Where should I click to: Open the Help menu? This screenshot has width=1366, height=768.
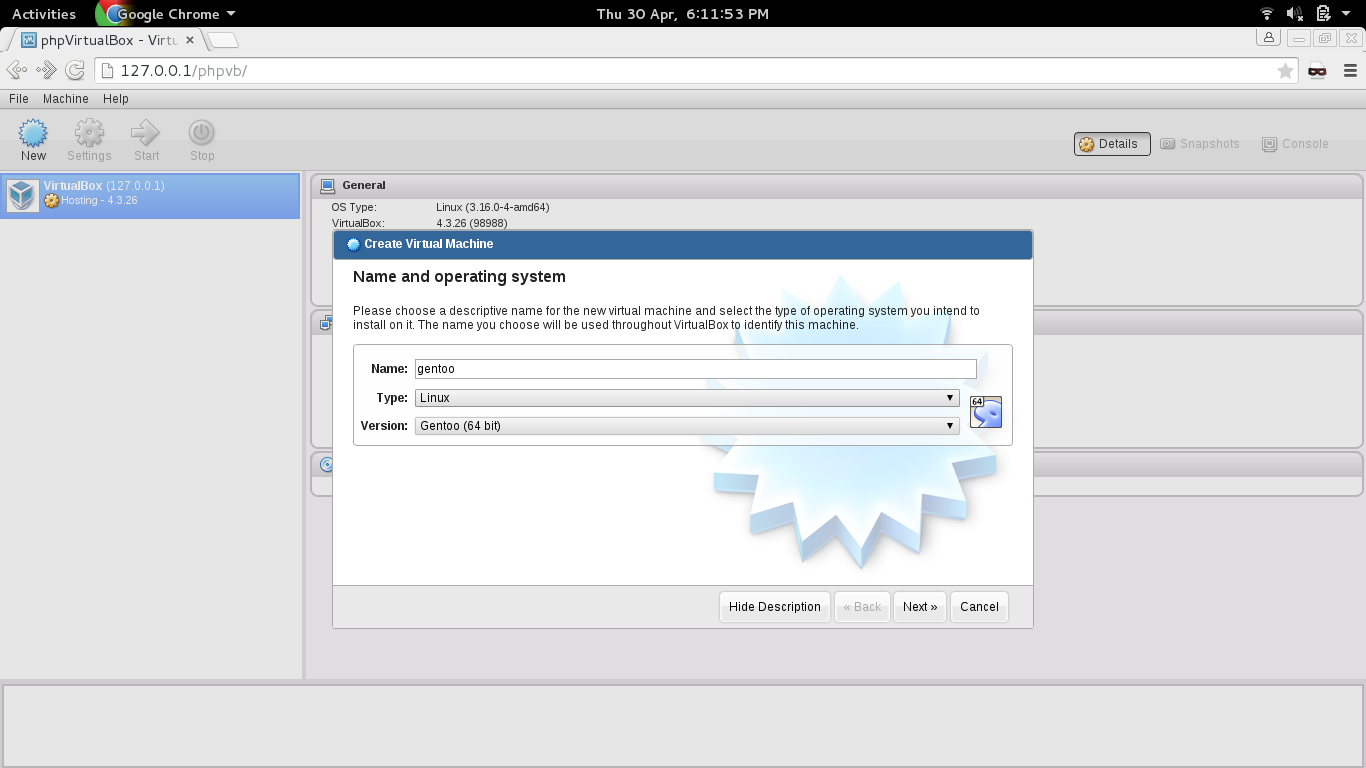coord(116,99)
